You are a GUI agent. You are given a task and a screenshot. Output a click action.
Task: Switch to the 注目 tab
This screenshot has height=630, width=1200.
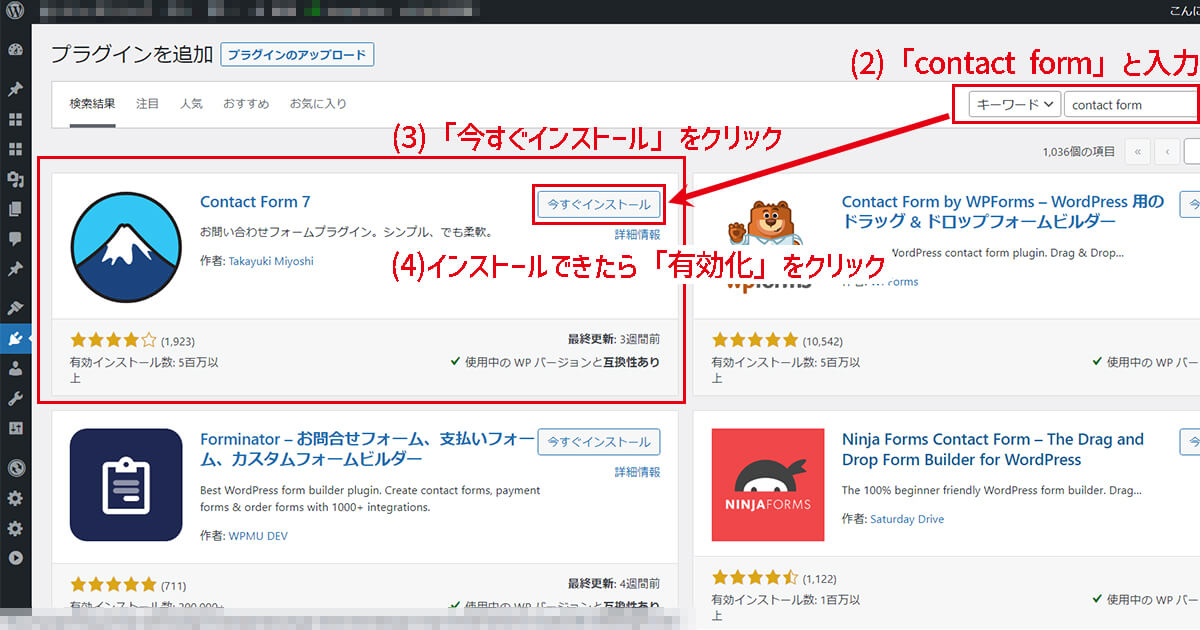pyautogui.click(x=147, y=103)
